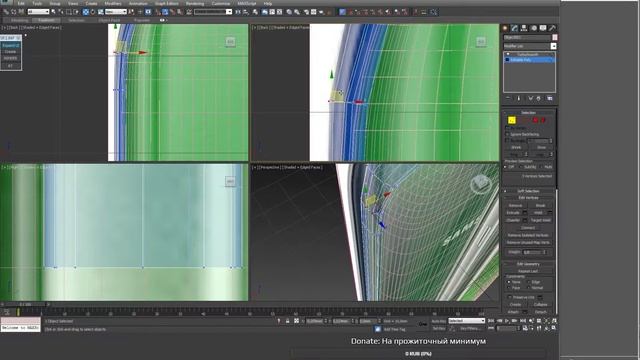Activate the Select and Move toolbar tool
The width and height of the screenshot is (640, 360).
click(86, 12)
